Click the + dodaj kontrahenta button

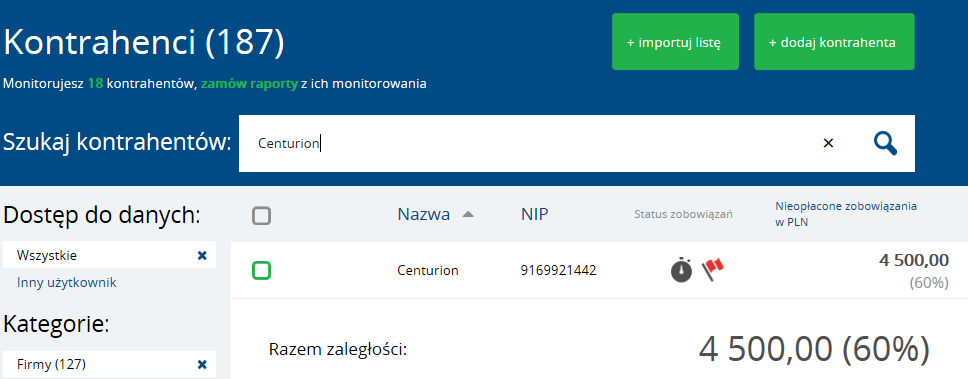(834, 42)
